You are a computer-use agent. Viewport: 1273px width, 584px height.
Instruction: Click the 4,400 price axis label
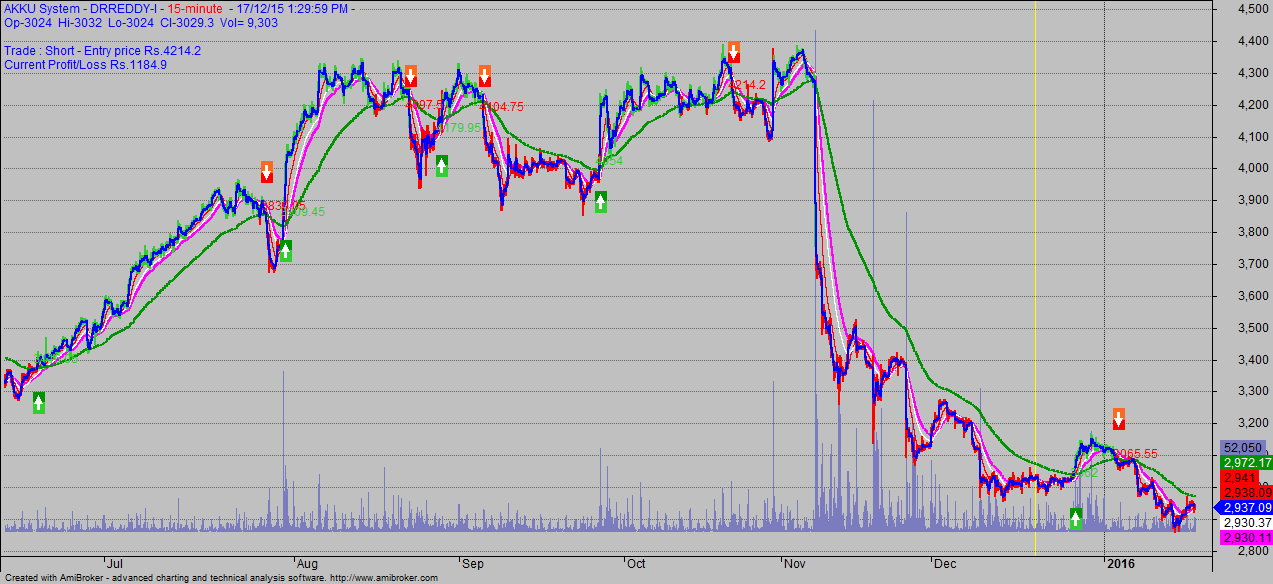[x=1253, y=41]
